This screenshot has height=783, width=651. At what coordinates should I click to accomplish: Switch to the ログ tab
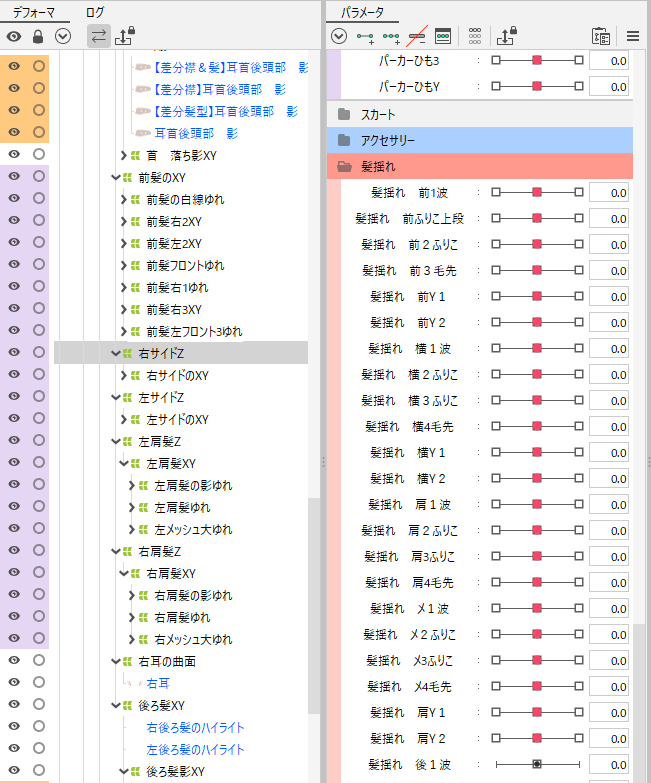point(95,12)
